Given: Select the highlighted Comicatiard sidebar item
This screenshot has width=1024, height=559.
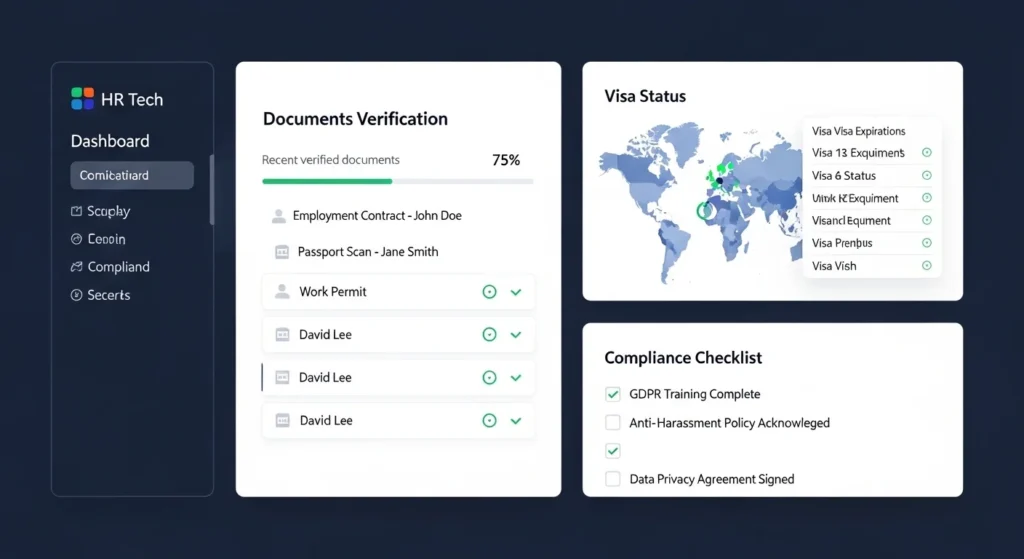Looking at the screenshot, I should [x=131, y=175].
